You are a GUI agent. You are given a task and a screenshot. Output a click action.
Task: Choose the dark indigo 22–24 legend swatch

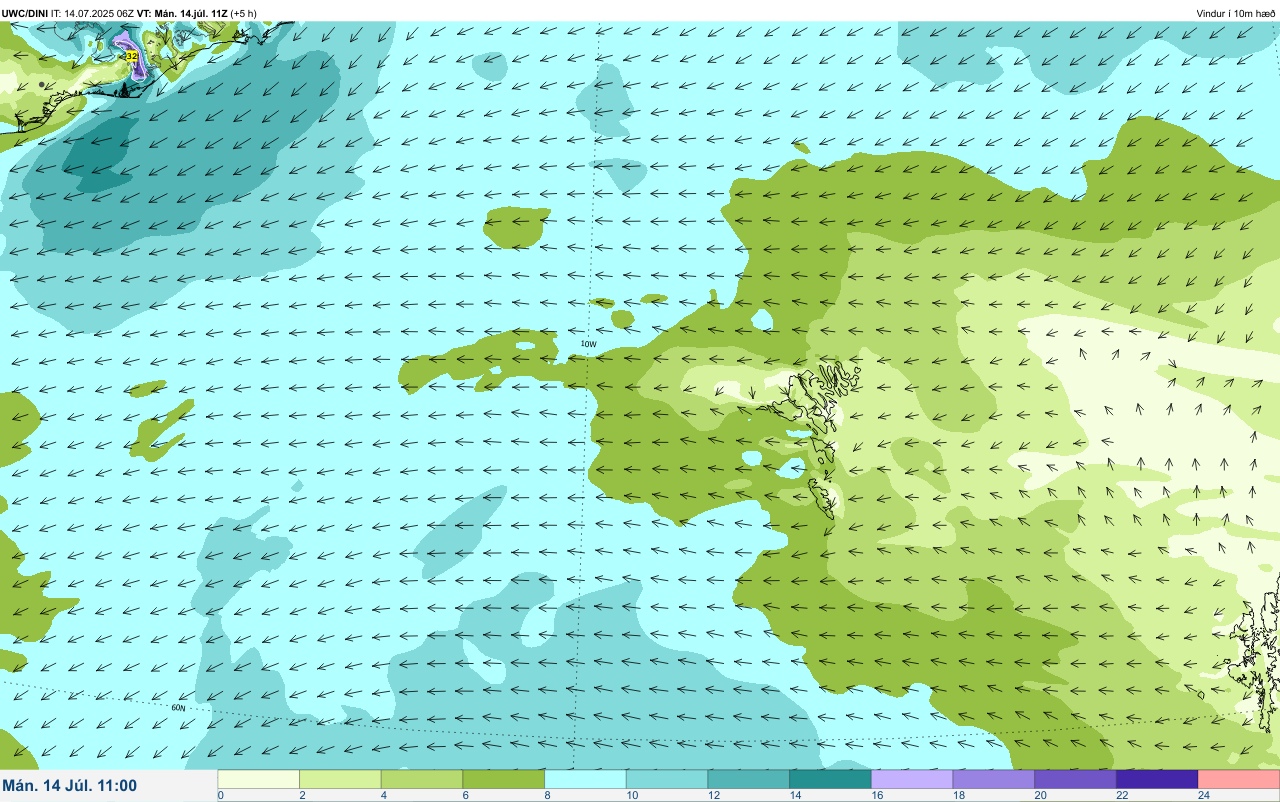[x=1157, y=779]
